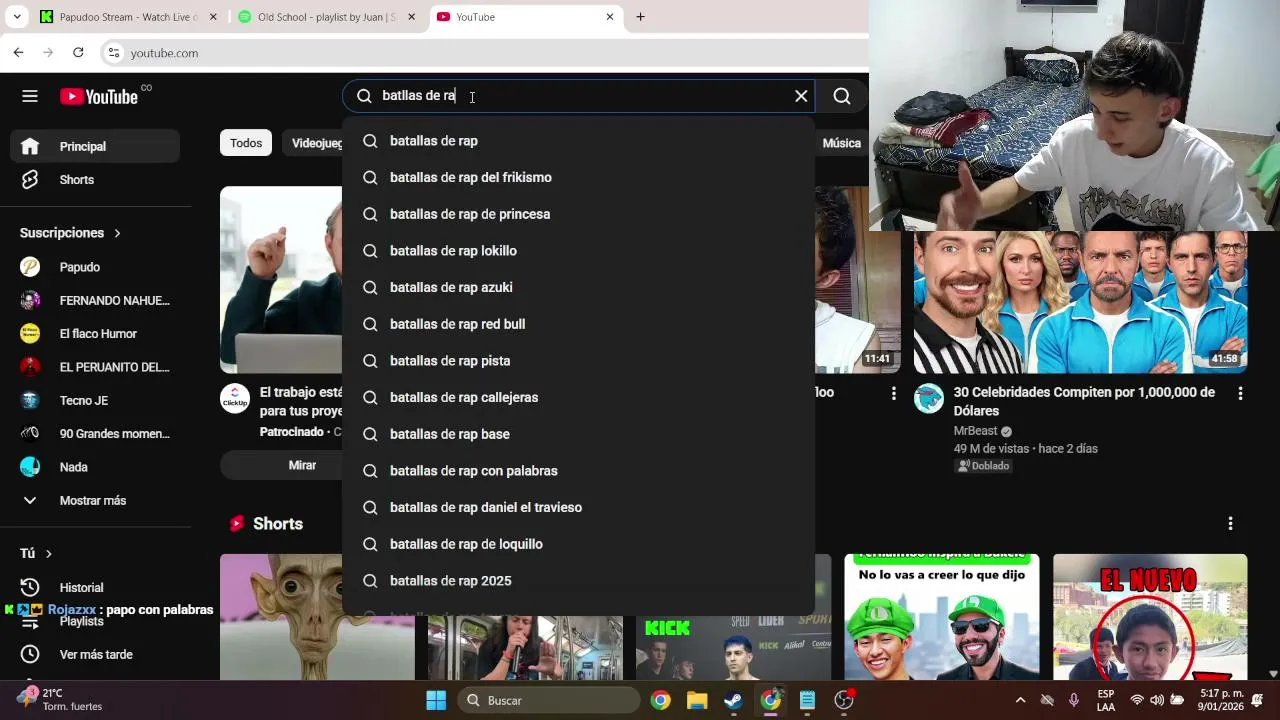Open Nada channel subscription

[x=96, y=467]
